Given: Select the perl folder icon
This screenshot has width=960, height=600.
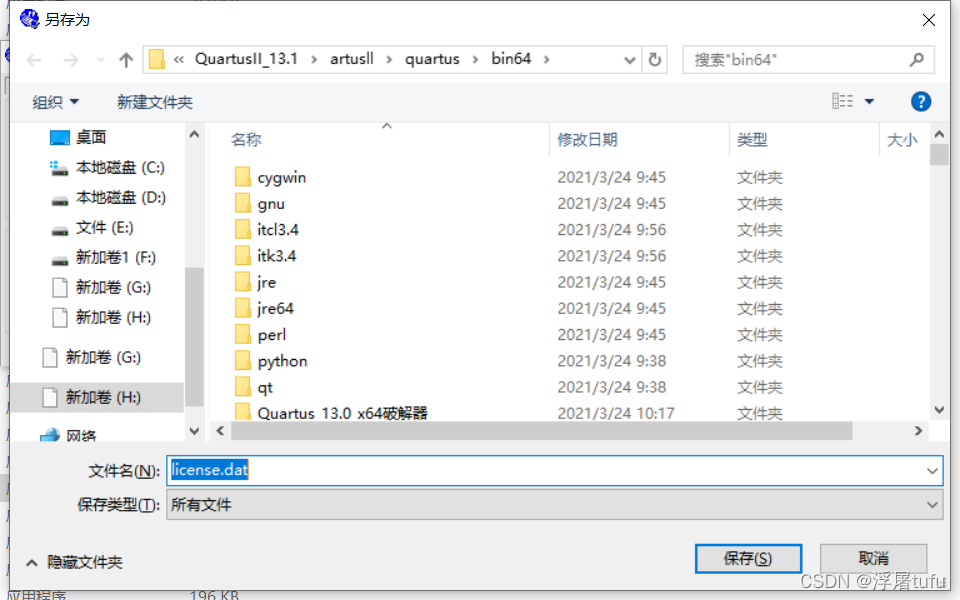Looking at the screenshot, I should pos(242,335).
